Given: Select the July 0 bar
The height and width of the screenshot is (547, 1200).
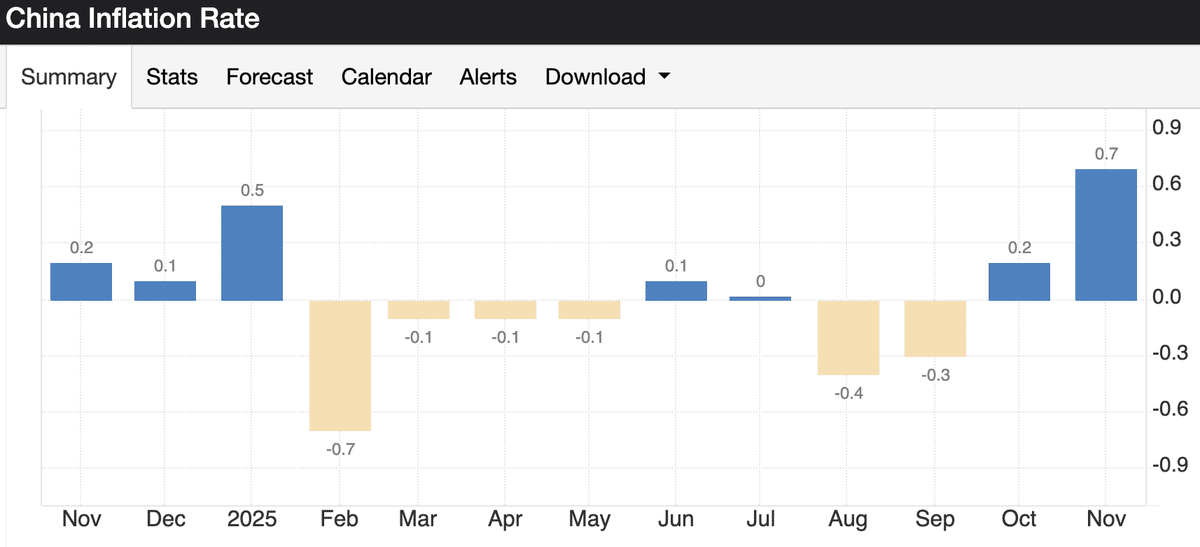Looking at the screenshot, I should 760,298.
